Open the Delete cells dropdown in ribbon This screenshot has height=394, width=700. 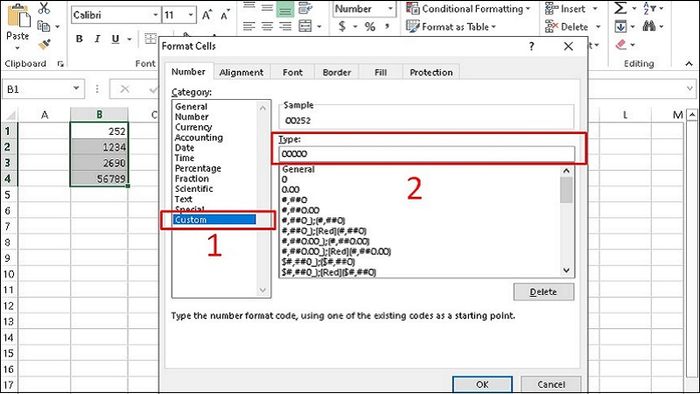598,27
